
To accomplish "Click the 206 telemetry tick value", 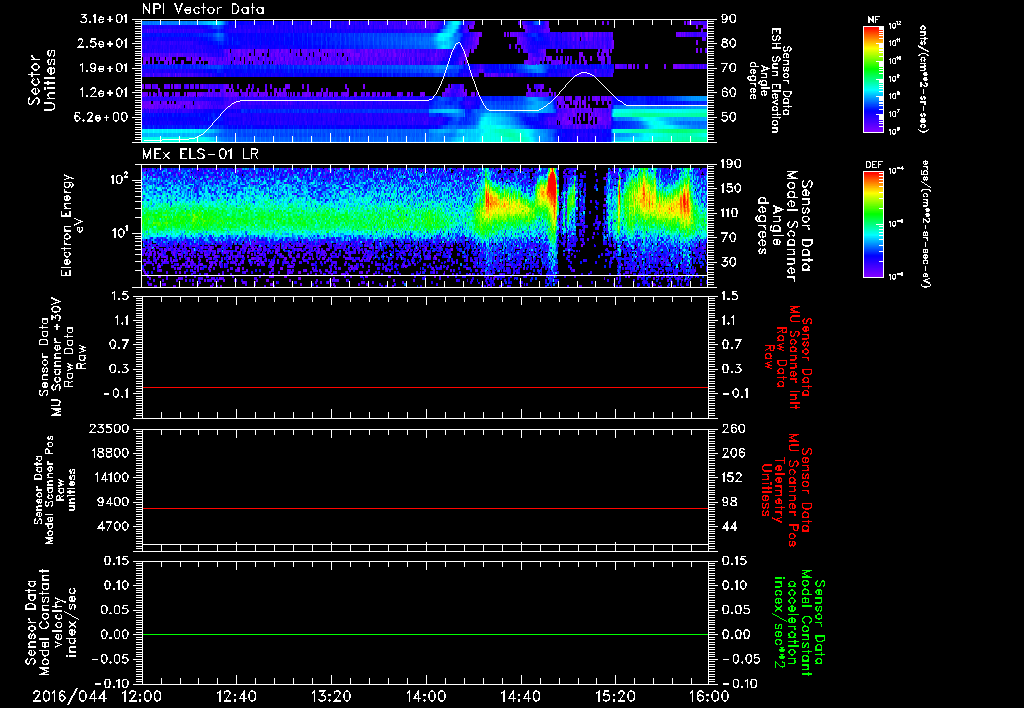I will 733,453.
